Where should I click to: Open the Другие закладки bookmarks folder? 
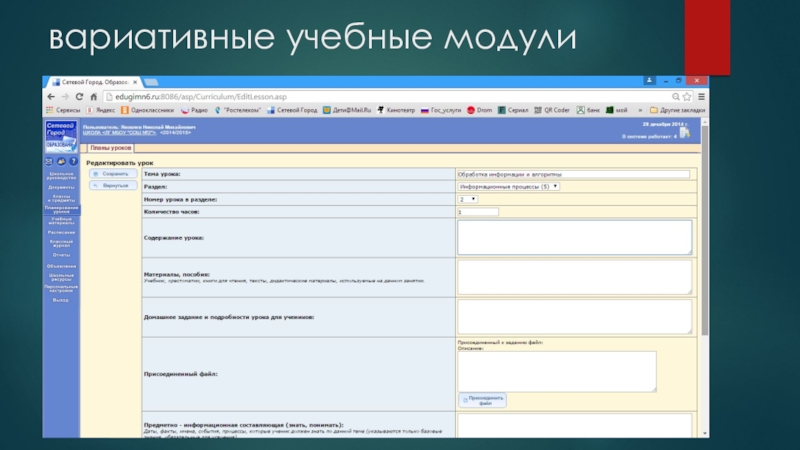coord(677,110)
